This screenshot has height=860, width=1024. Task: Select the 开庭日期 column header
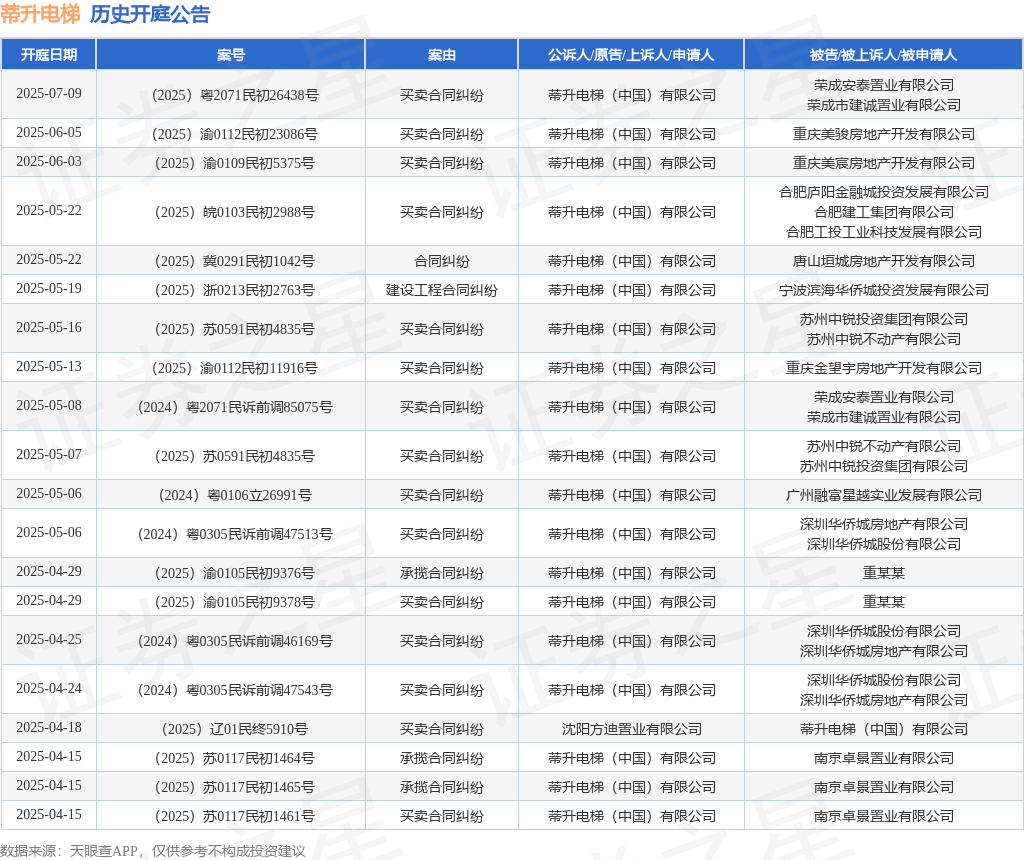point(49,55)
